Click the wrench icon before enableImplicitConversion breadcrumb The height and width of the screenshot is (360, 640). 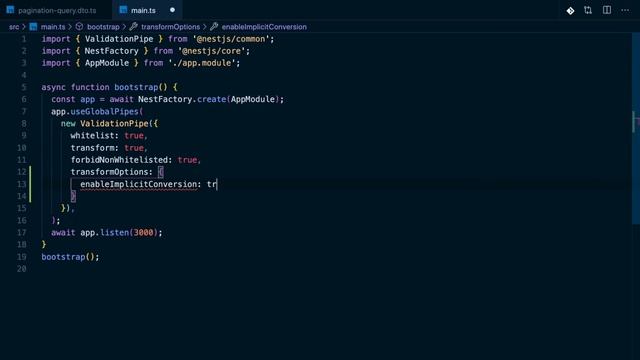click(214, 27)
